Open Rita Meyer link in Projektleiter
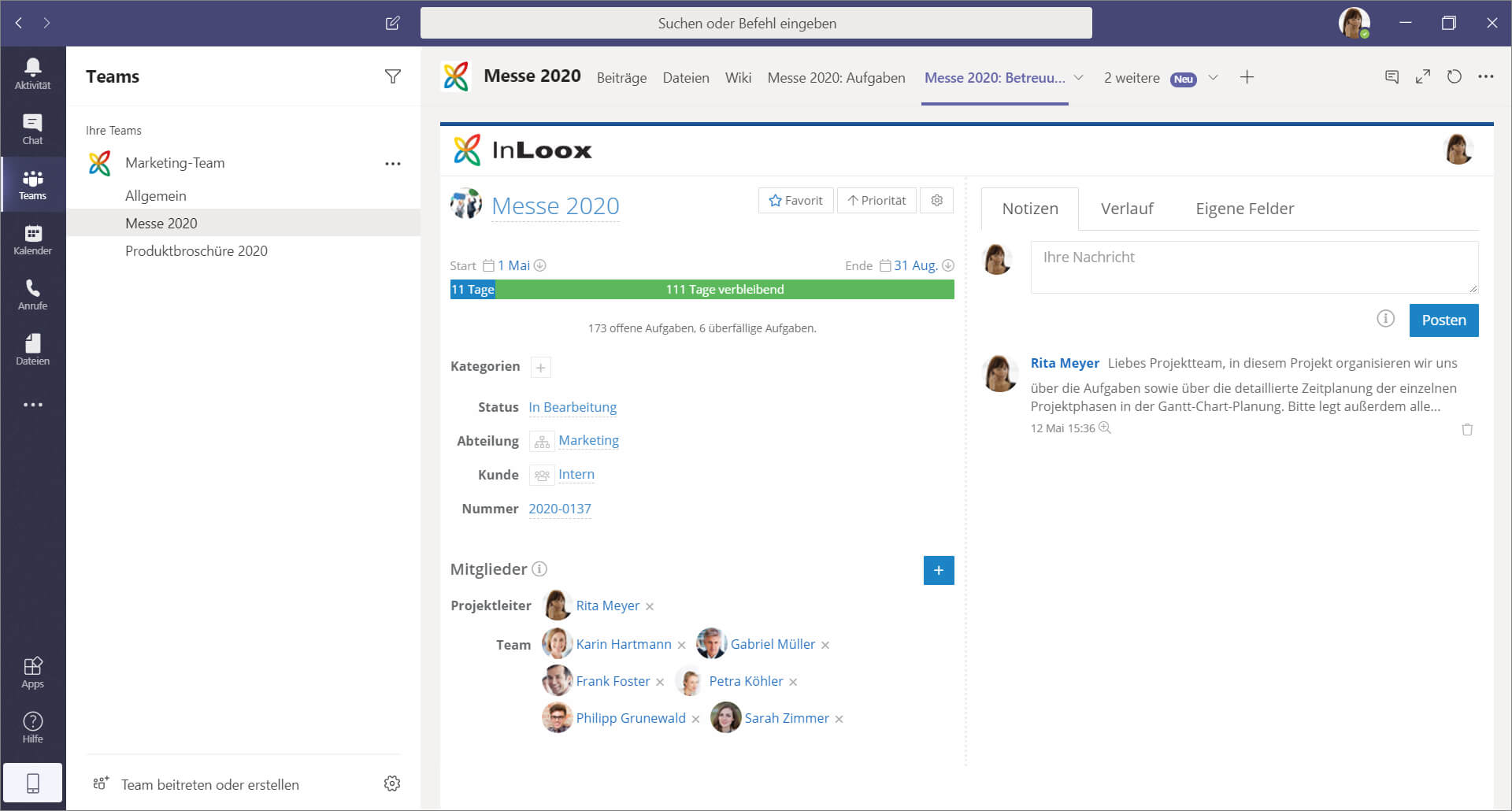 (x=607, y=605)
